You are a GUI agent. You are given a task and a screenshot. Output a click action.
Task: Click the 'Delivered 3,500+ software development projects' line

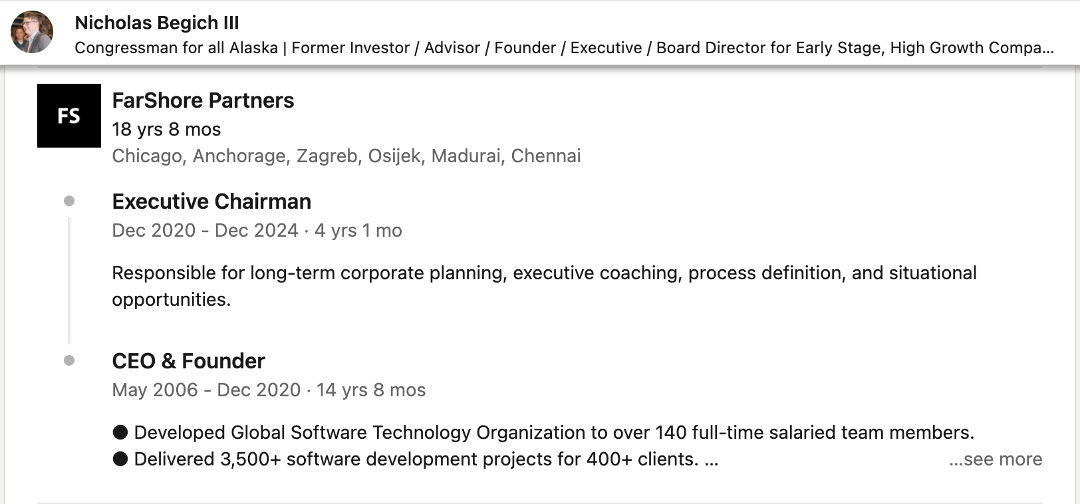click(x=415, y=459)
